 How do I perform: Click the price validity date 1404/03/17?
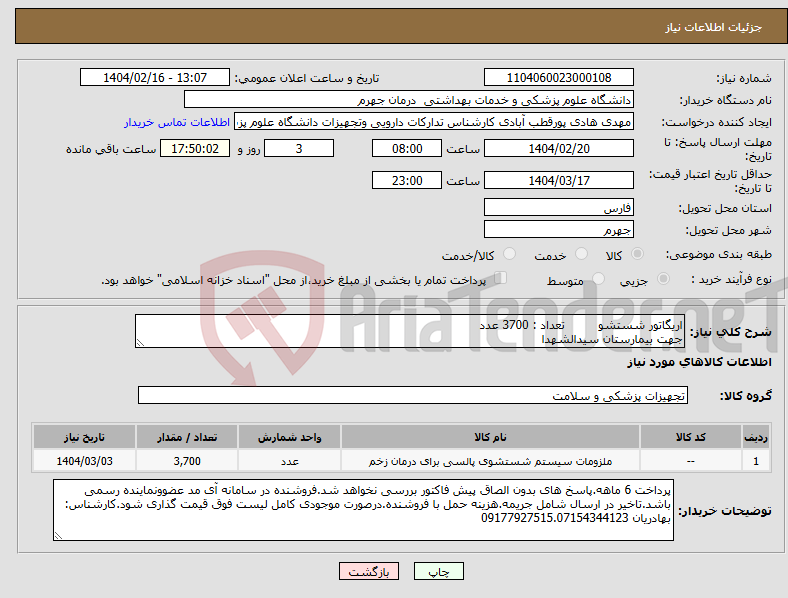(558, 180)
